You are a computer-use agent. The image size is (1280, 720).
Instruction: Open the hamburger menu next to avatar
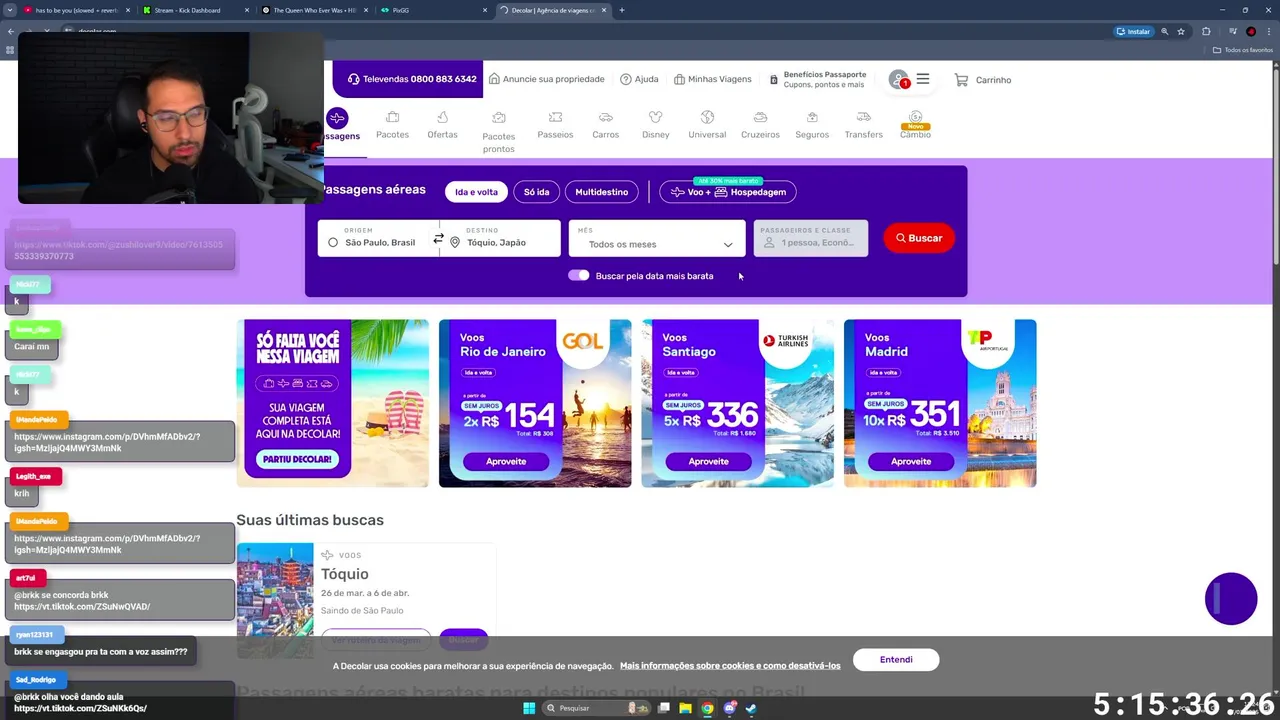[922, 79]
